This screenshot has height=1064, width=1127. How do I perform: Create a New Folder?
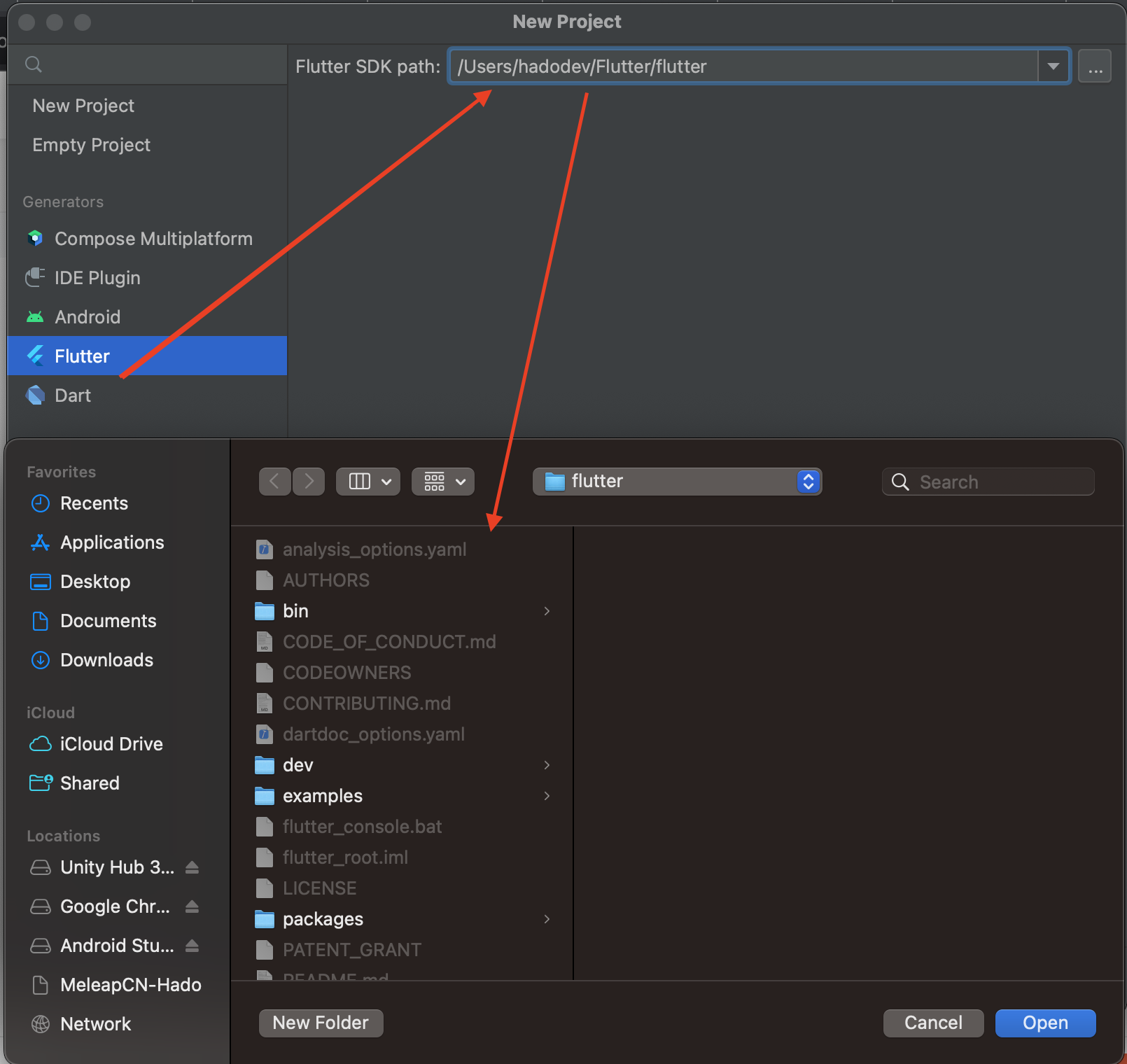tap(321, 1023)
